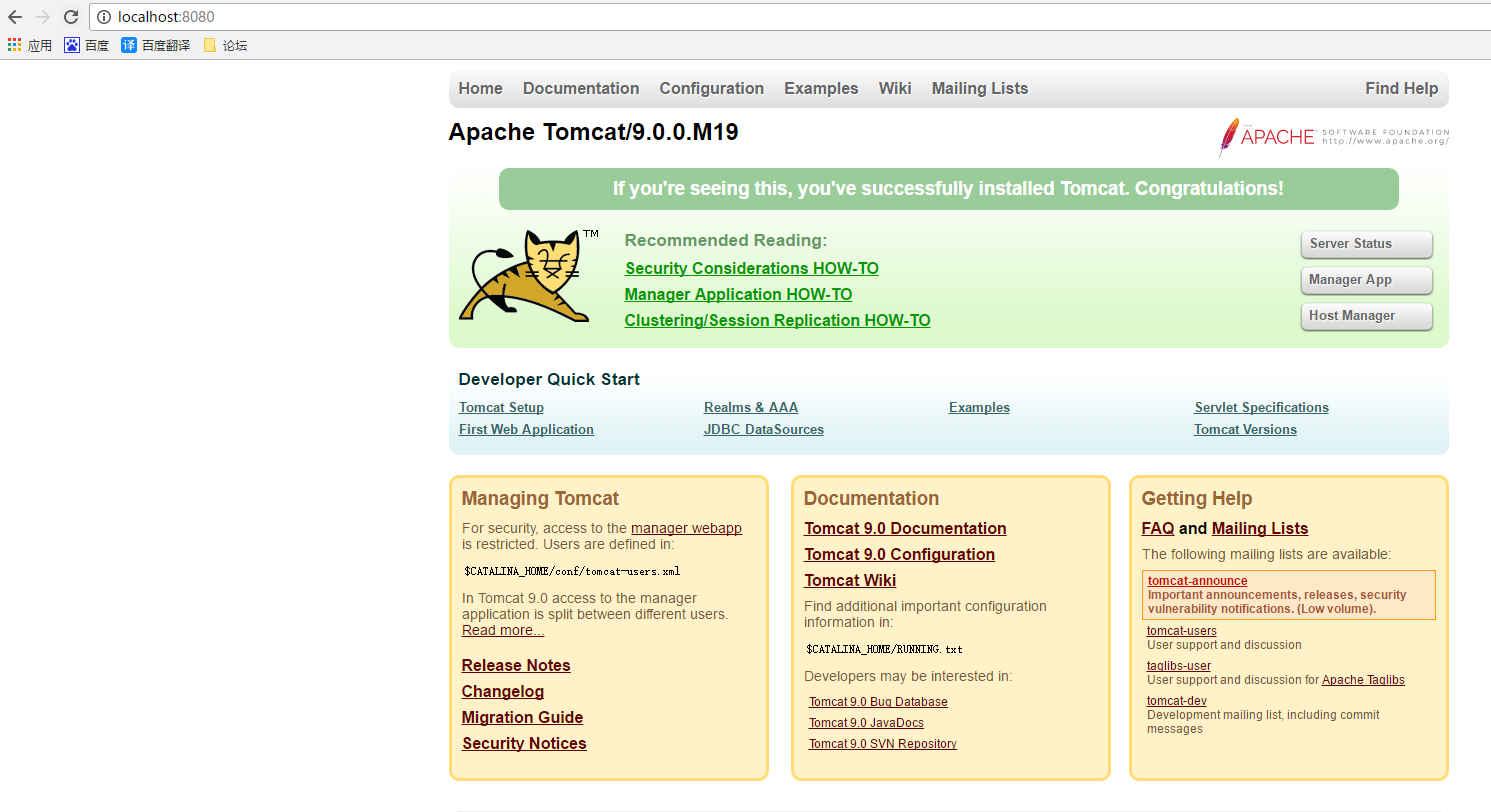The height and width of the screenshot is (812, 1491).
Task: Click the Server Status button
Action: coord(1366,244)
